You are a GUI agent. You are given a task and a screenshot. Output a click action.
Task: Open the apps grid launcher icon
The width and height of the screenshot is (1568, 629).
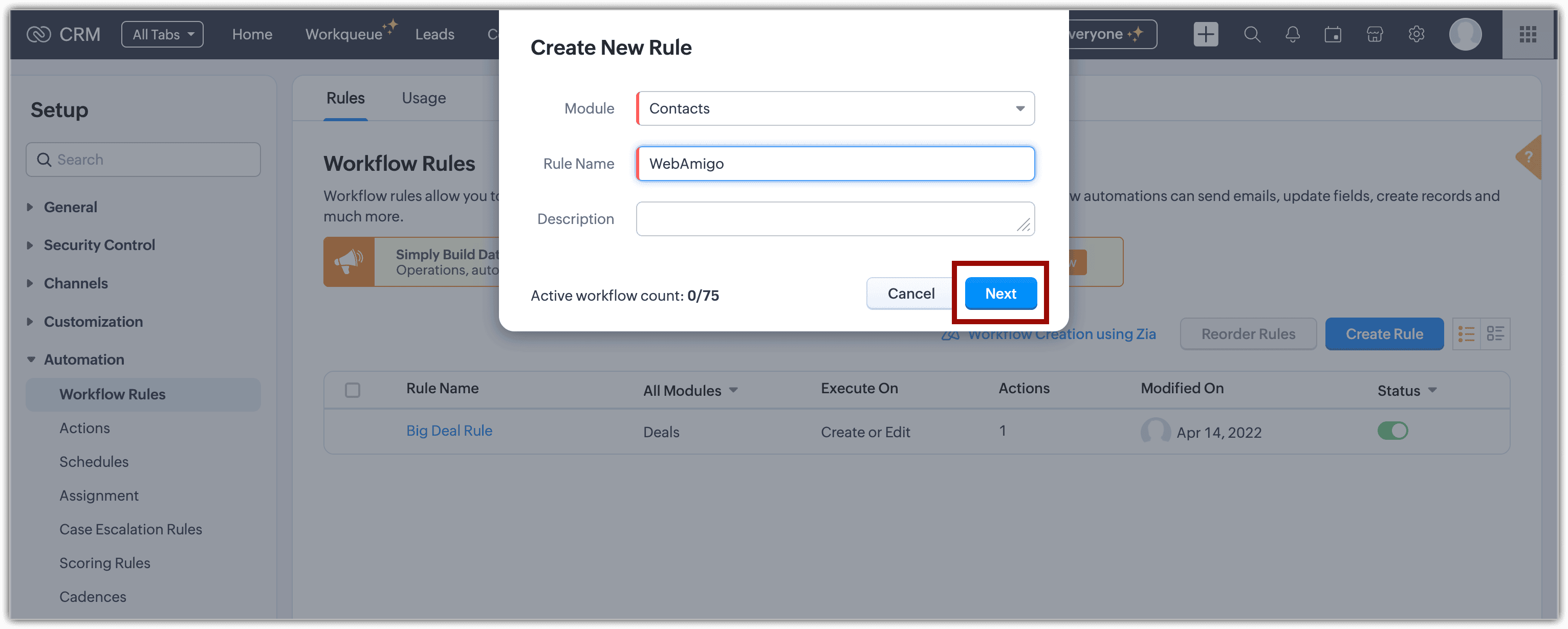click(1527, 34)
